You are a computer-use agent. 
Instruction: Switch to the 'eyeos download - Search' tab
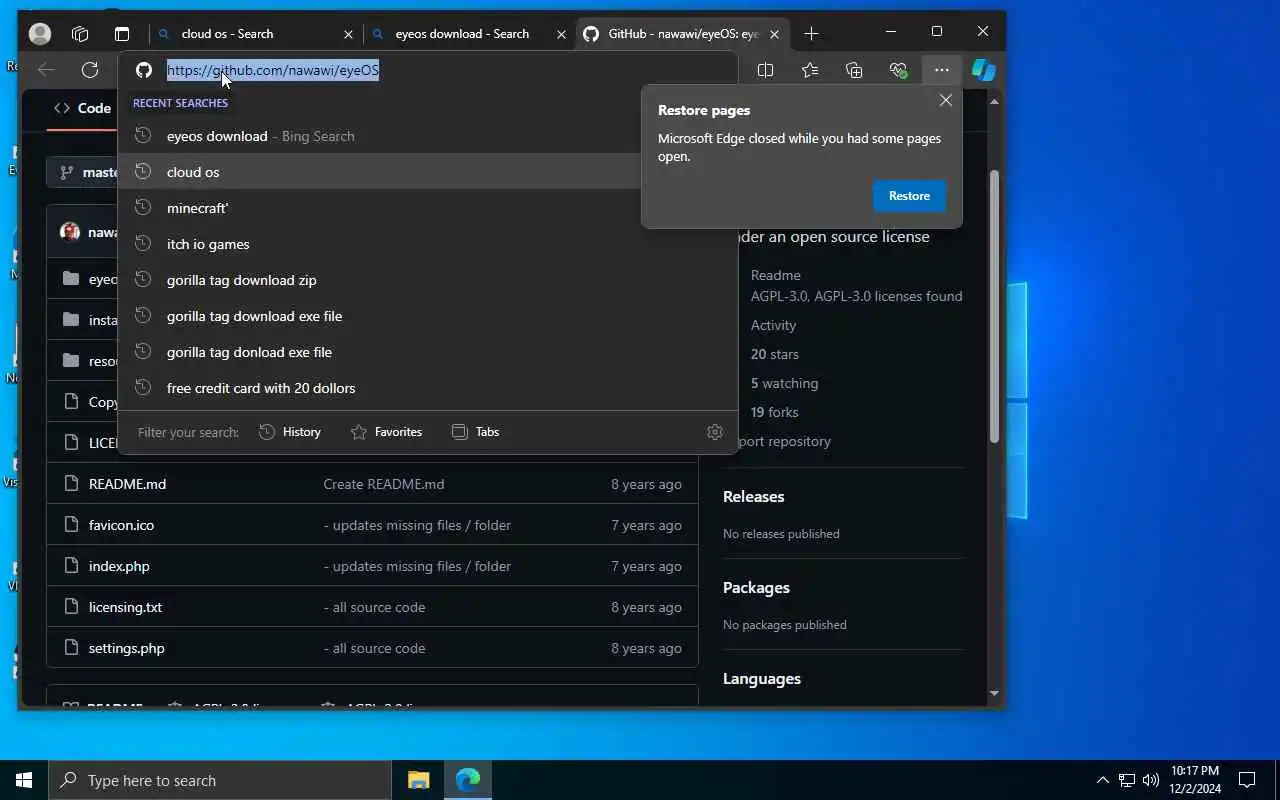[x=461, y=34]
